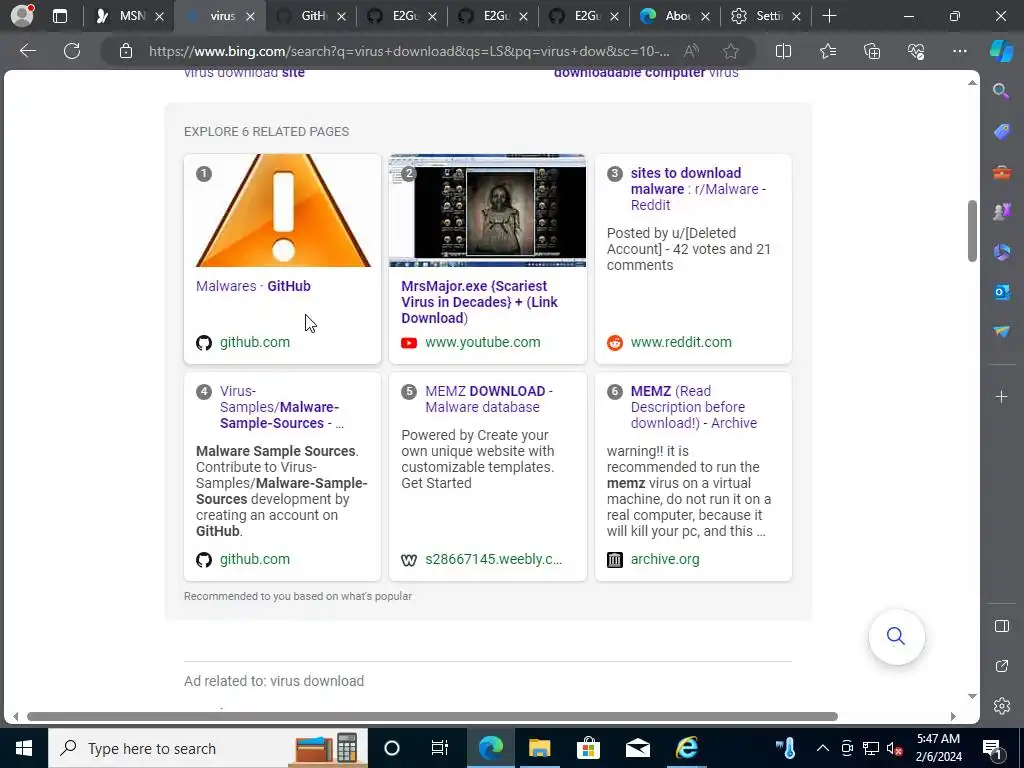Image resolution: width=1024 pixels, height=768 pixels.
Task: Open the Read aloud icon
Action: (x=691, y=51)
